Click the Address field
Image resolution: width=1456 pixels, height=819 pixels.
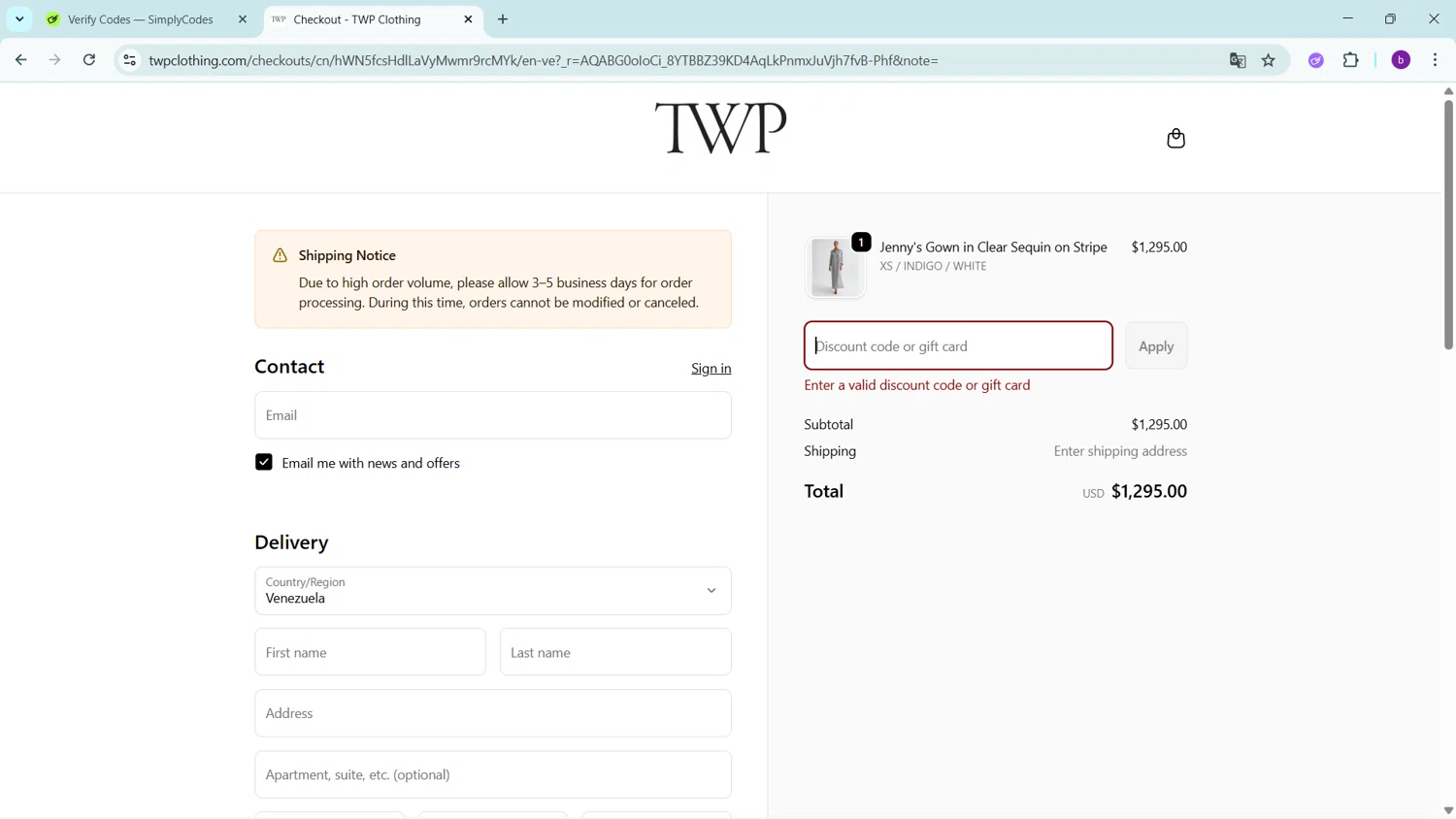tap(493, 713)
